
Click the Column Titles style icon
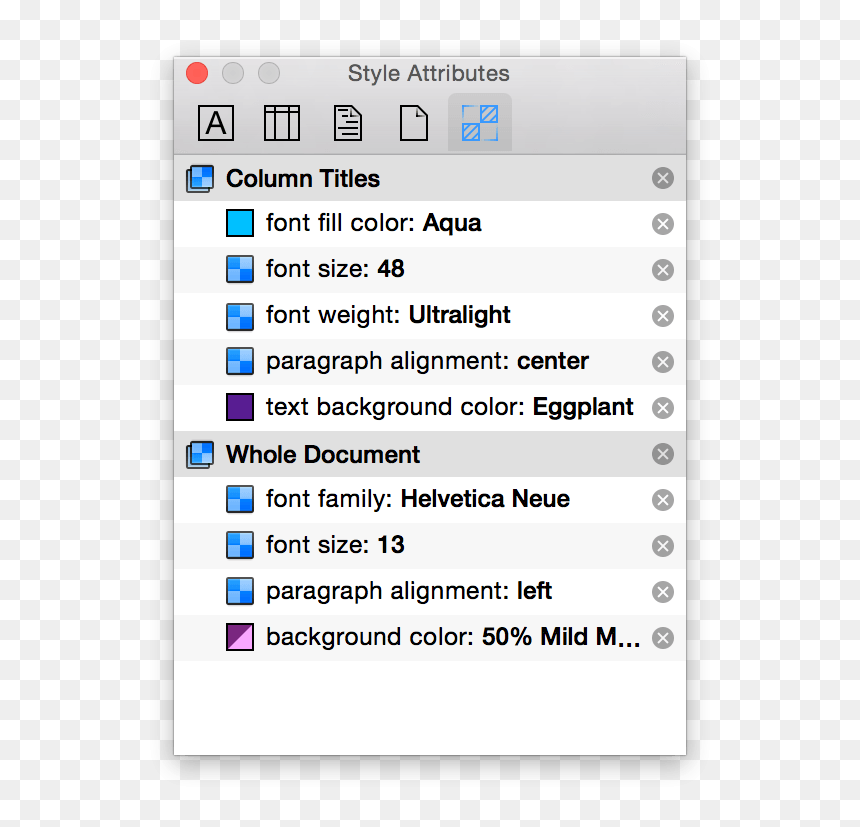coord(200,179)
